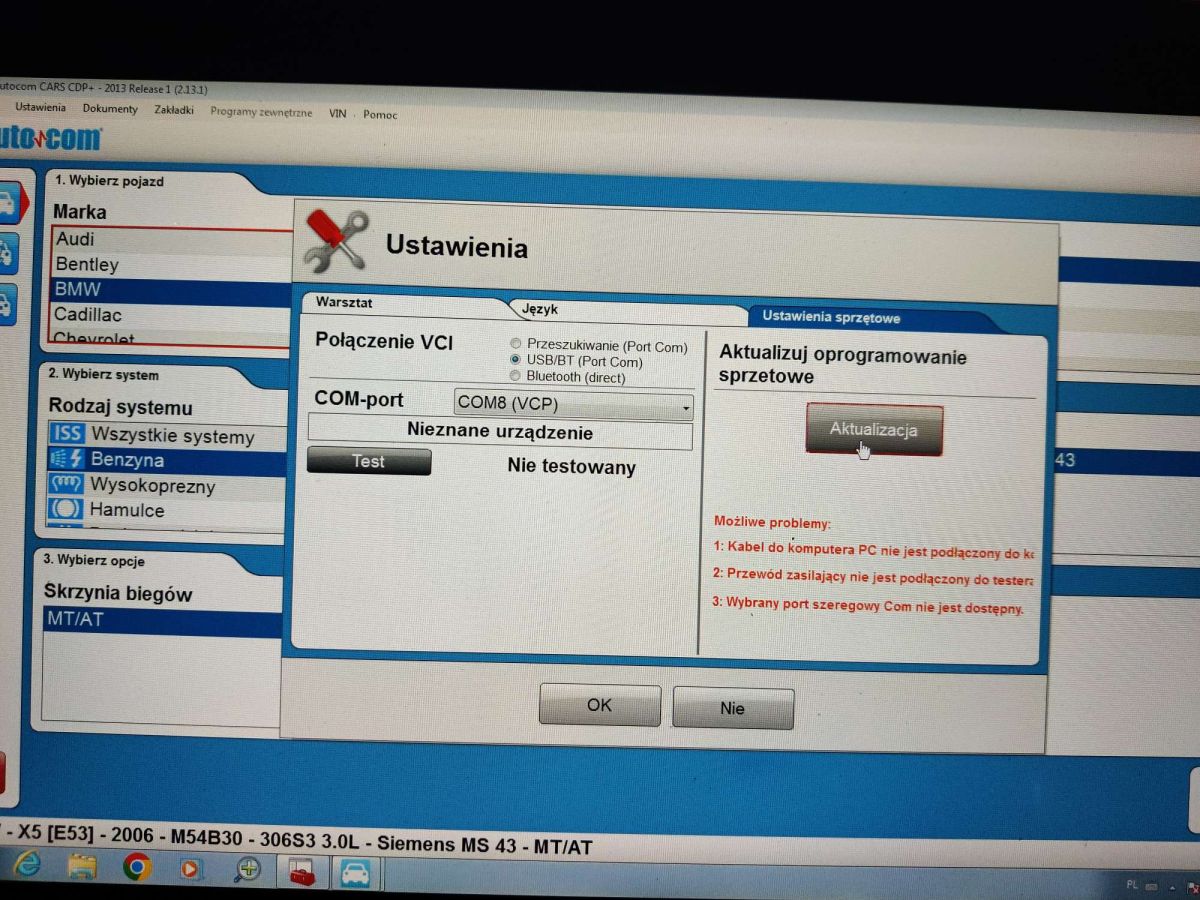Select Wysokoprezny system type row

pos(167,485)
